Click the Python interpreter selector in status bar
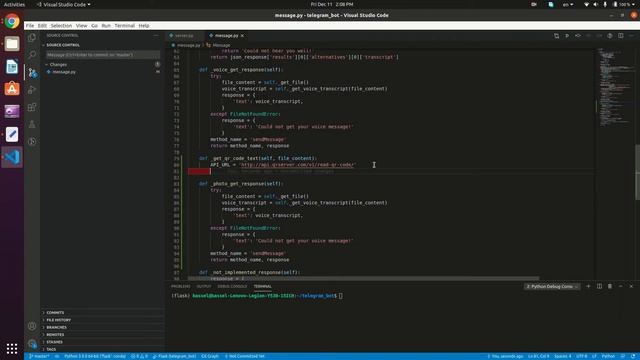 [x=95, y=356]
